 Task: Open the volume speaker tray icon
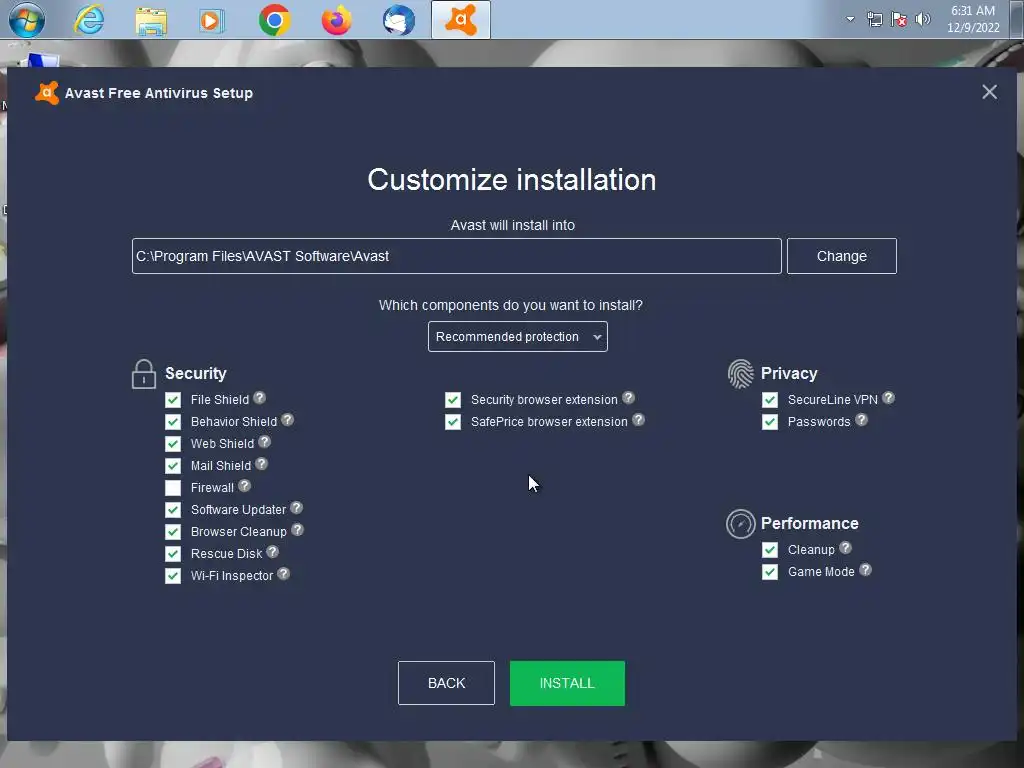click(923, 19)
